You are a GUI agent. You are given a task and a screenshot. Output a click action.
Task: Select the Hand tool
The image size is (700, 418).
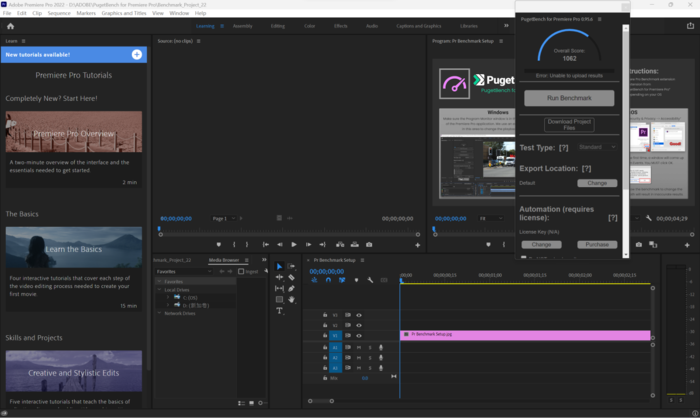point(292,299)
